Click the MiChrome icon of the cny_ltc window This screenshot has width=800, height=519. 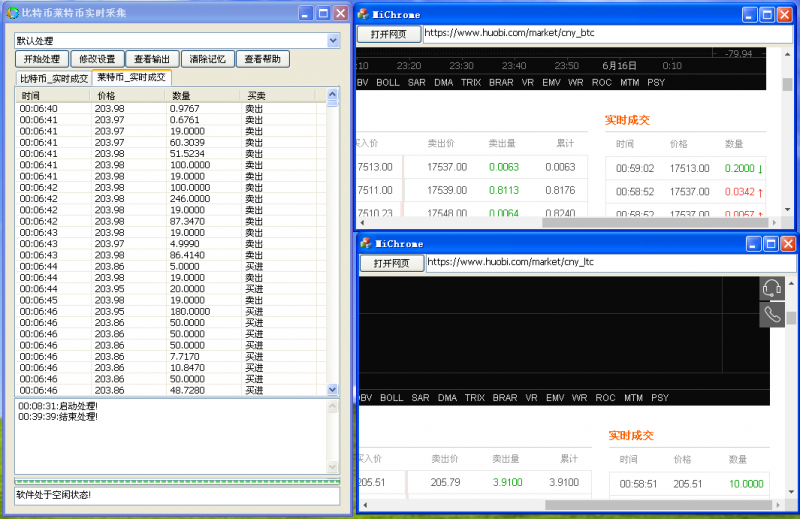(366, 243)
